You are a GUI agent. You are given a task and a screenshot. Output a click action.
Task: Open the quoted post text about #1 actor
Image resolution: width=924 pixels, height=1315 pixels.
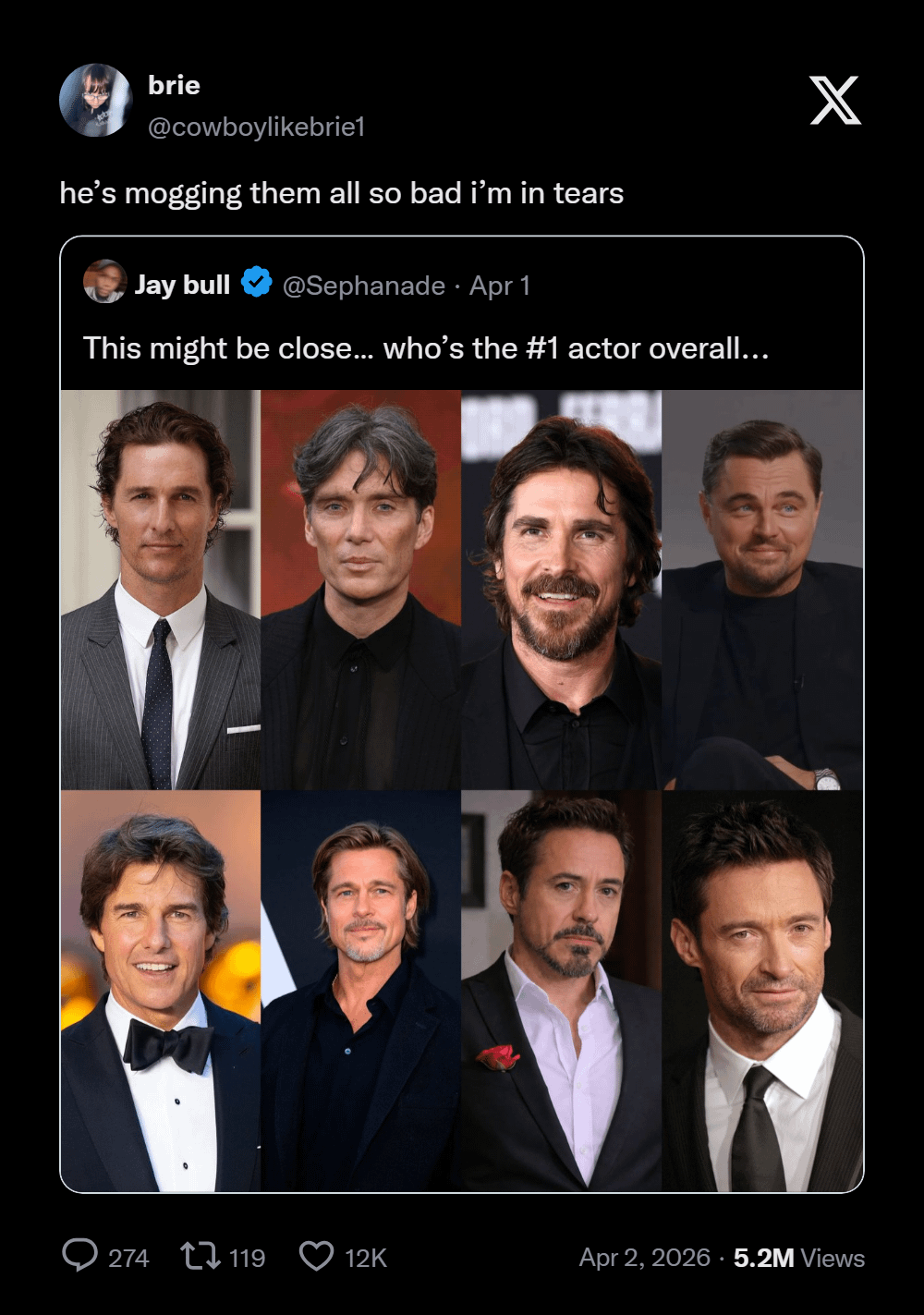point(426,348)
